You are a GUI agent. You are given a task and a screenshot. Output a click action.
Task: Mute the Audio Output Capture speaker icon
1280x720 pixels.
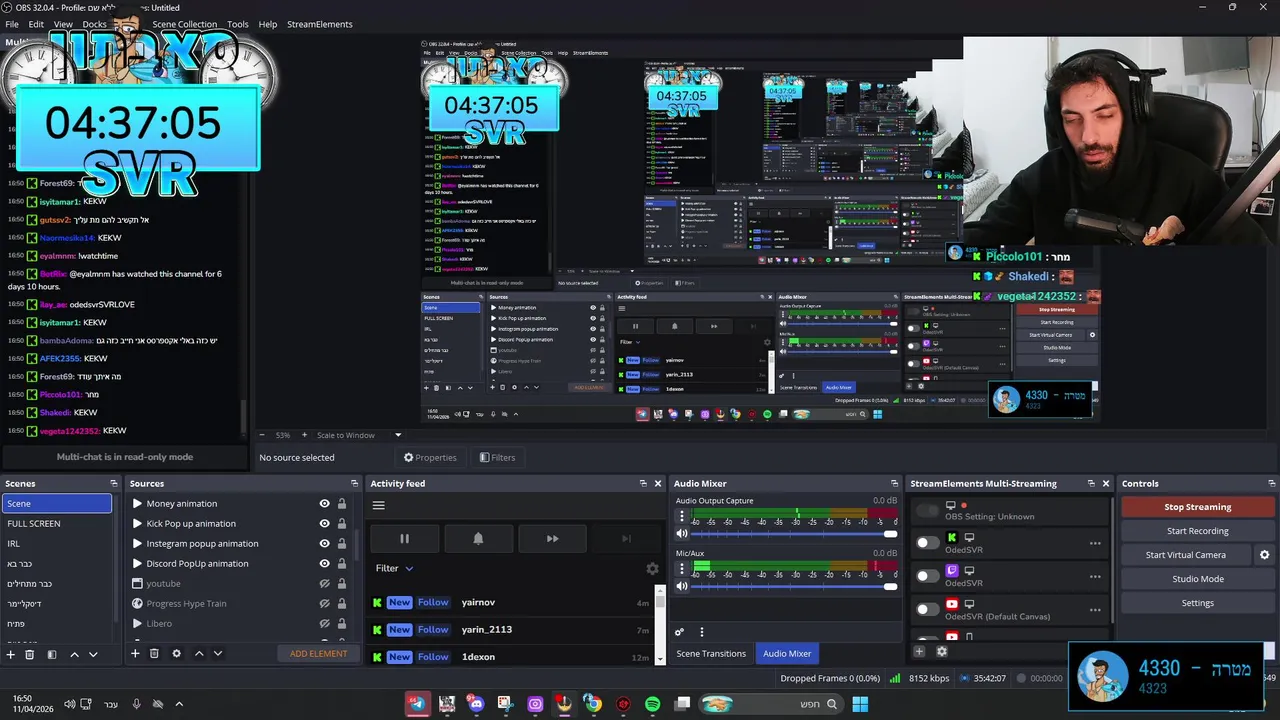pos(682,534)
